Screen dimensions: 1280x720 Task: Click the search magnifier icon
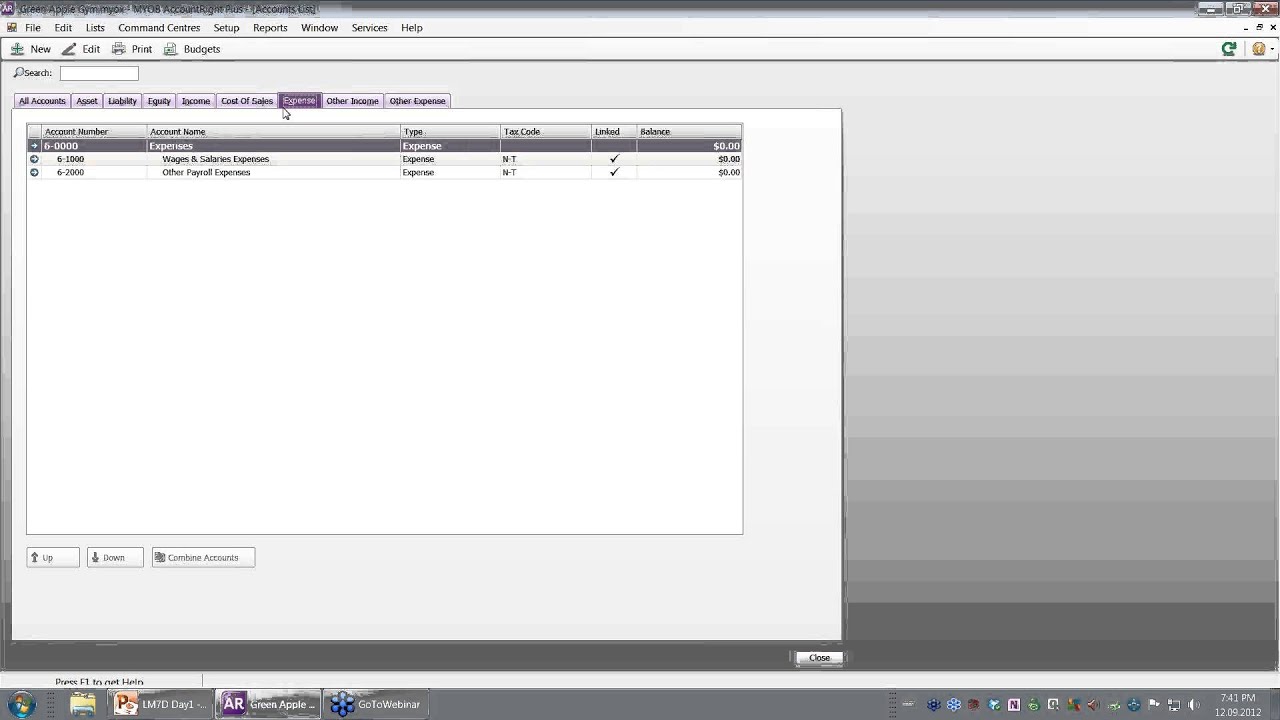(x=18, y=73)
